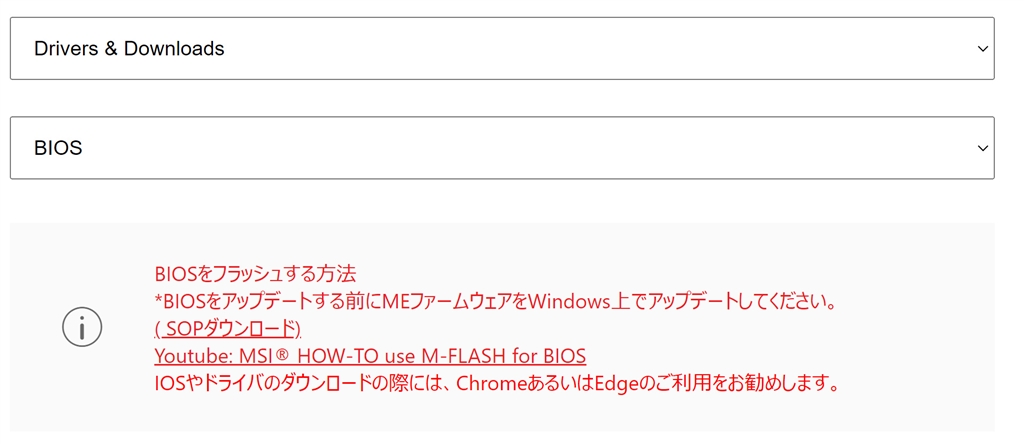Viewport: 1024px width, 444px height.
Task: Click the circled info icon
Action: tap(82, 327)
